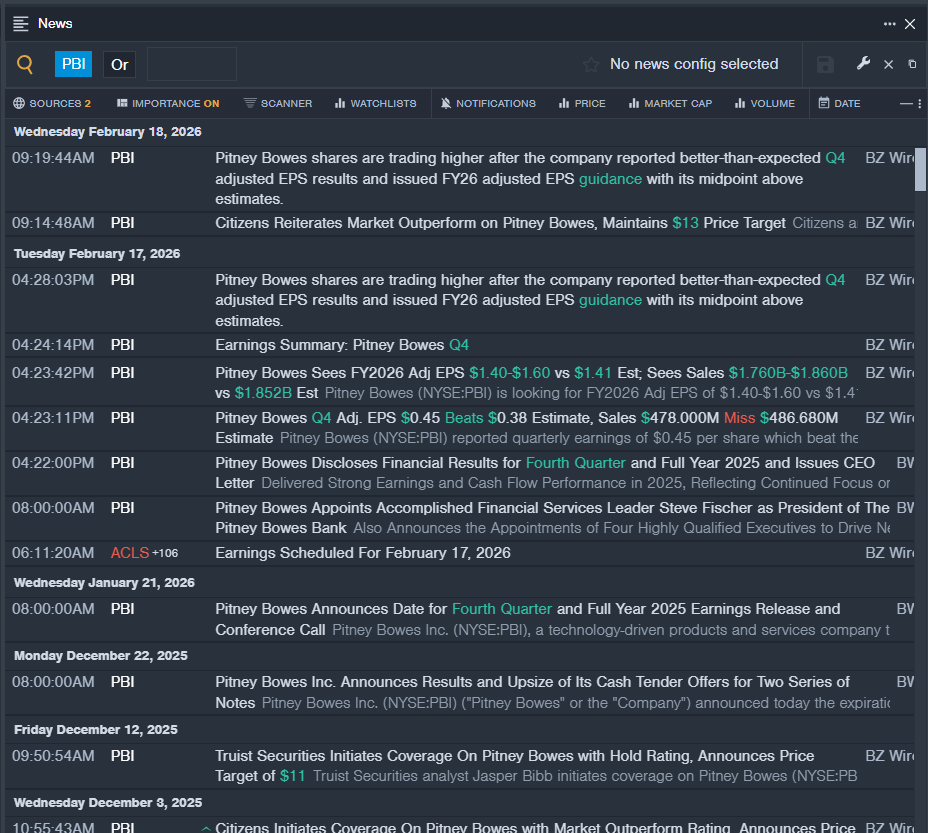Open the Sources filter dropdown
This screenshot has width=928, height=833.
[x=52, y=103]
